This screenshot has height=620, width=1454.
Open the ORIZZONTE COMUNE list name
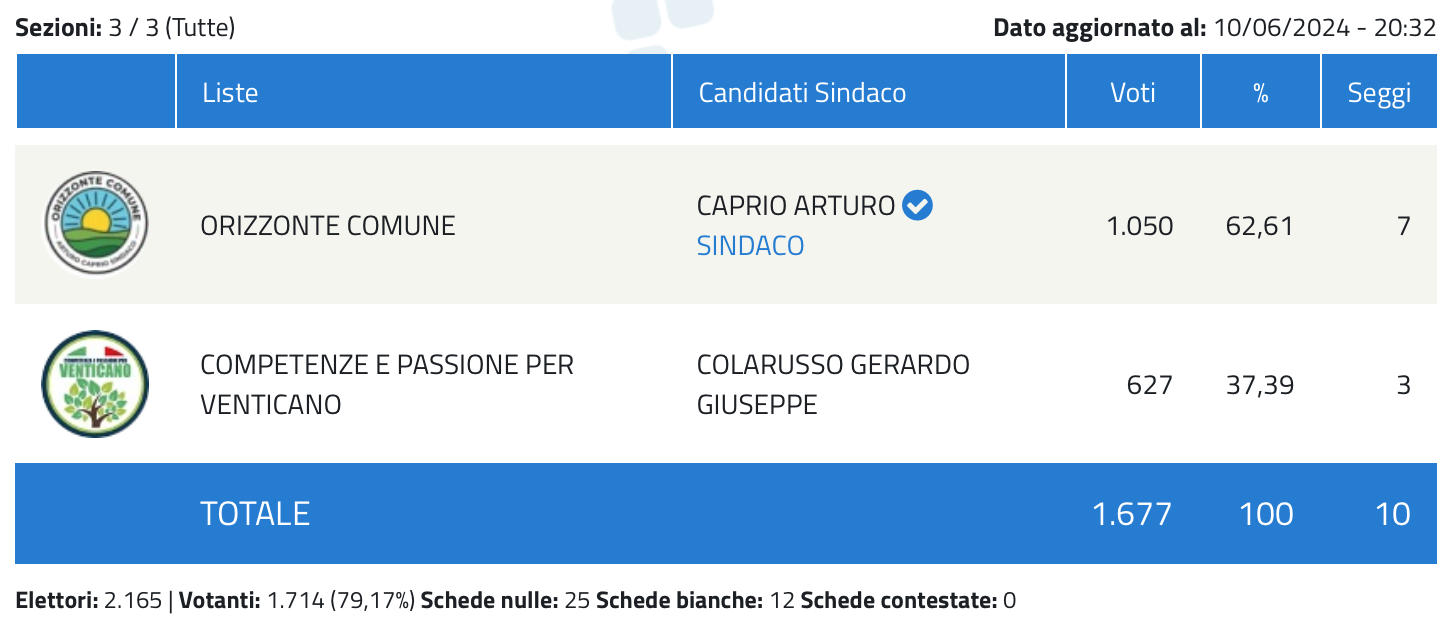(x=328, y=226)
